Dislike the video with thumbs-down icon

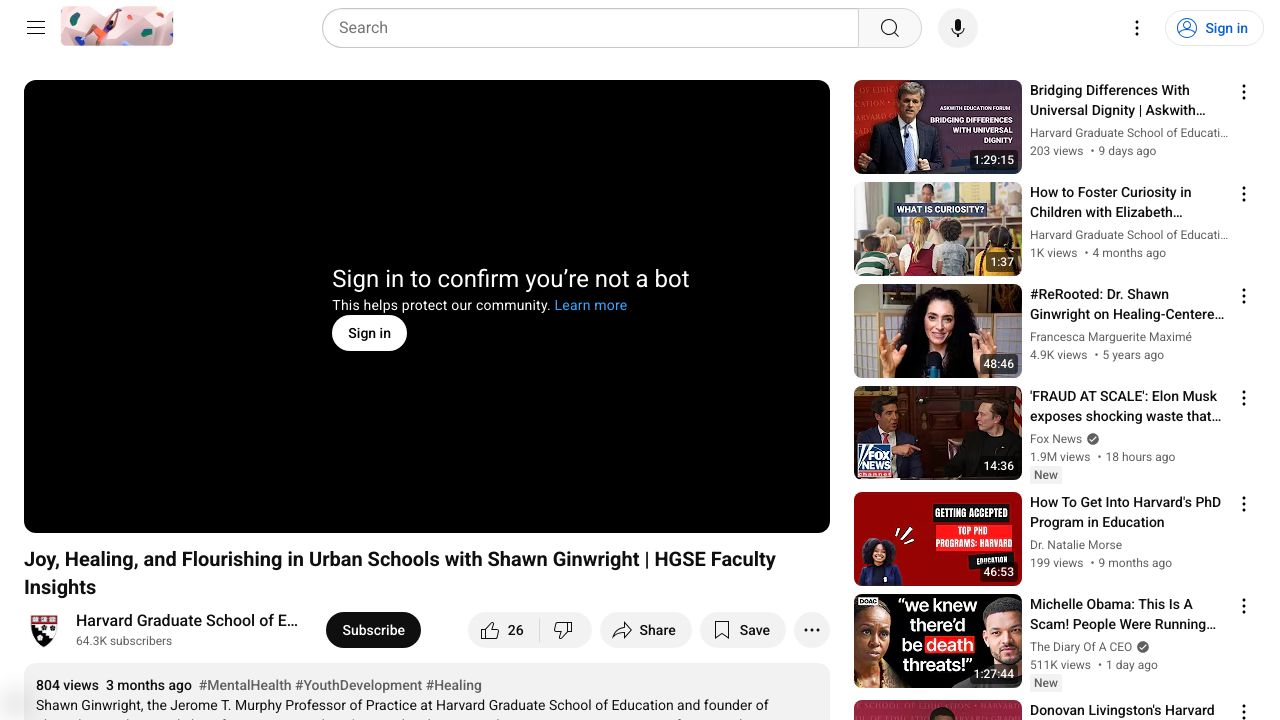[565, 630]
